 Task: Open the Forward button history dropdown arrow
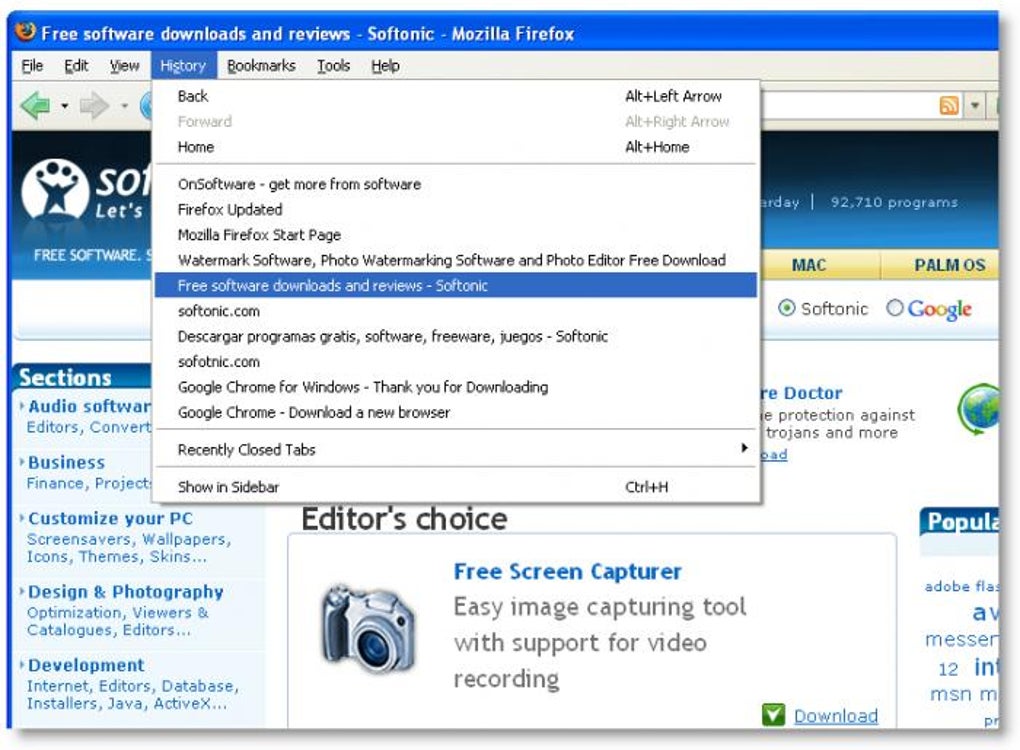pyautogui.click(x=124, y=105)
